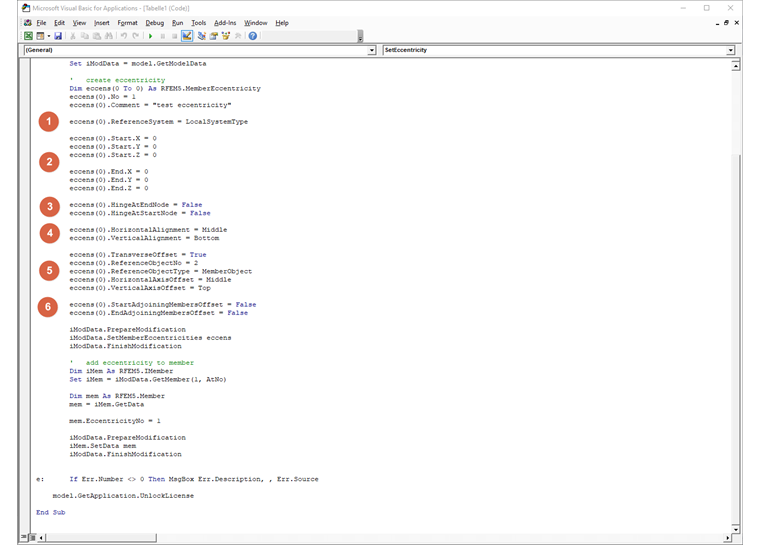Screen dimensions: 760x545
Task: Click the Redo arrow icon
Action: 136,36
